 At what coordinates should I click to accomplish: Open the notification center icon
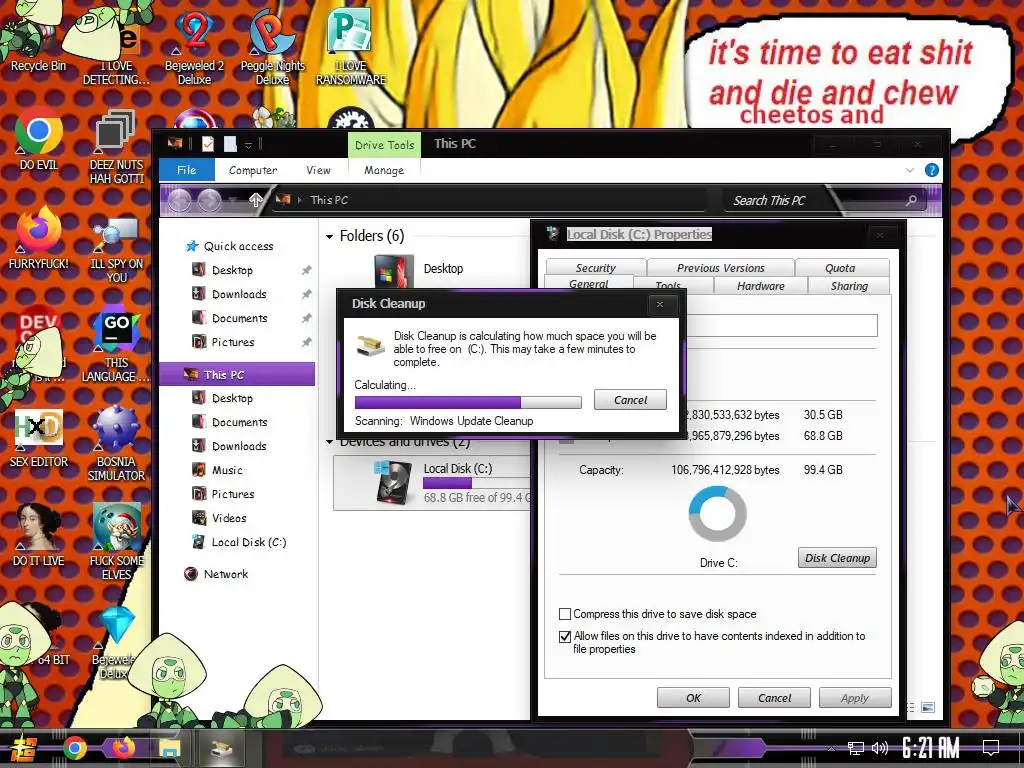(x=991, y=747)
